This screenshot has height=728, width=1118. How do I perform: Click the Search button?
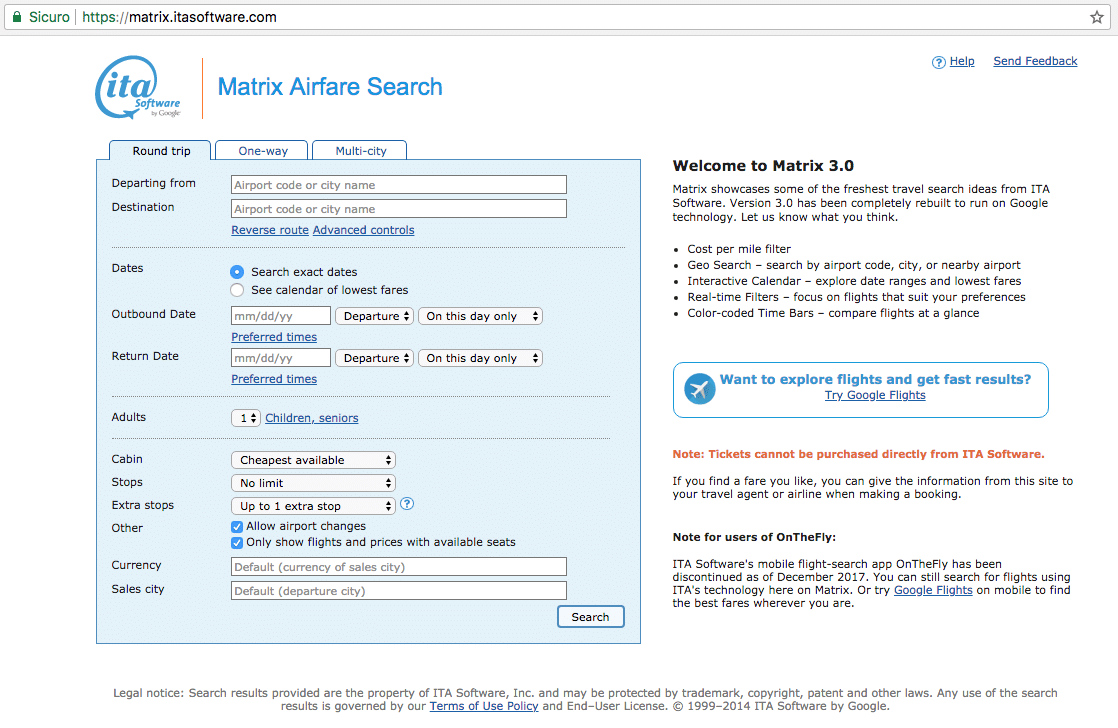pos(590,617)
